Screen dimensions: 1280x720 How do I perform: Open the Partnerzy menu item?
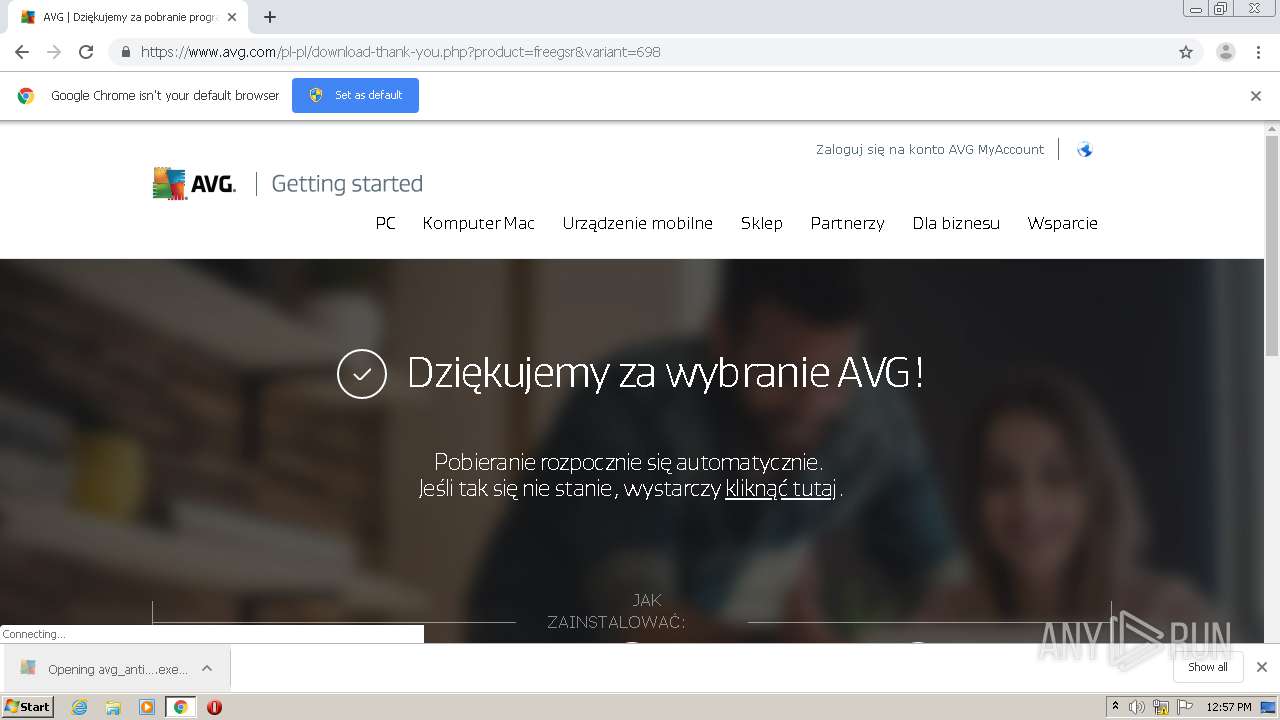click(847, 223)
